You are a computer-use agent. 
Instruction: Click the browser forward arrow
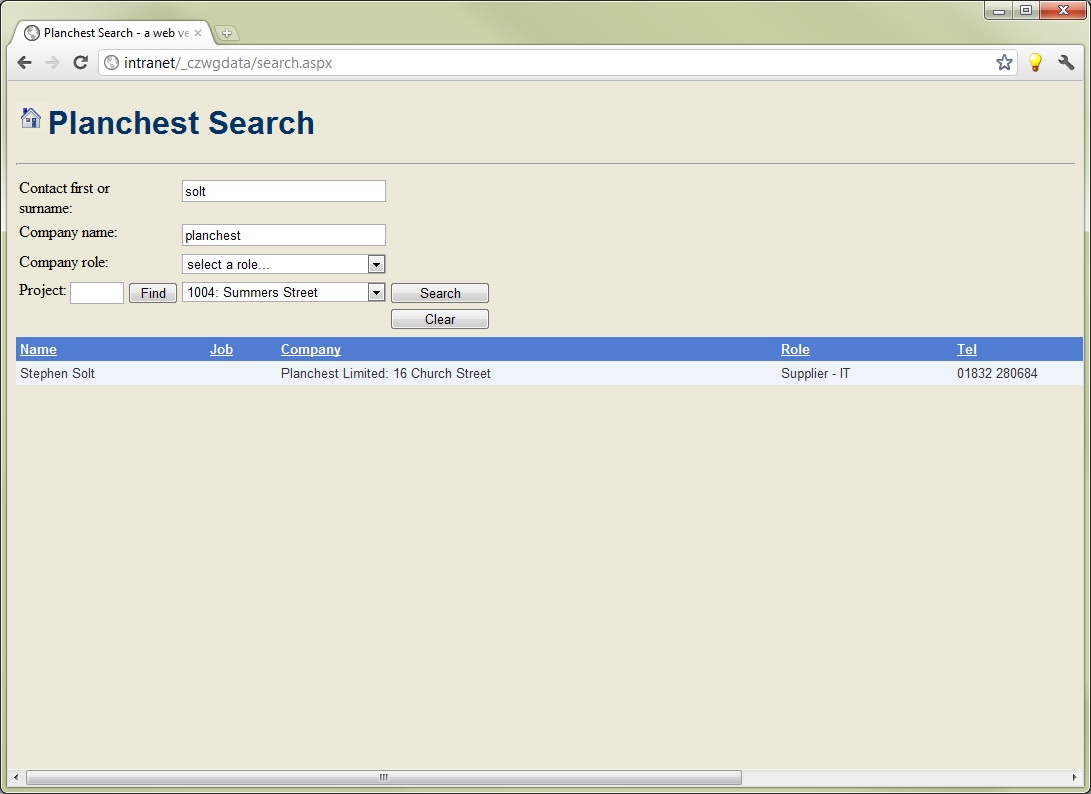(x=52, y=63)
